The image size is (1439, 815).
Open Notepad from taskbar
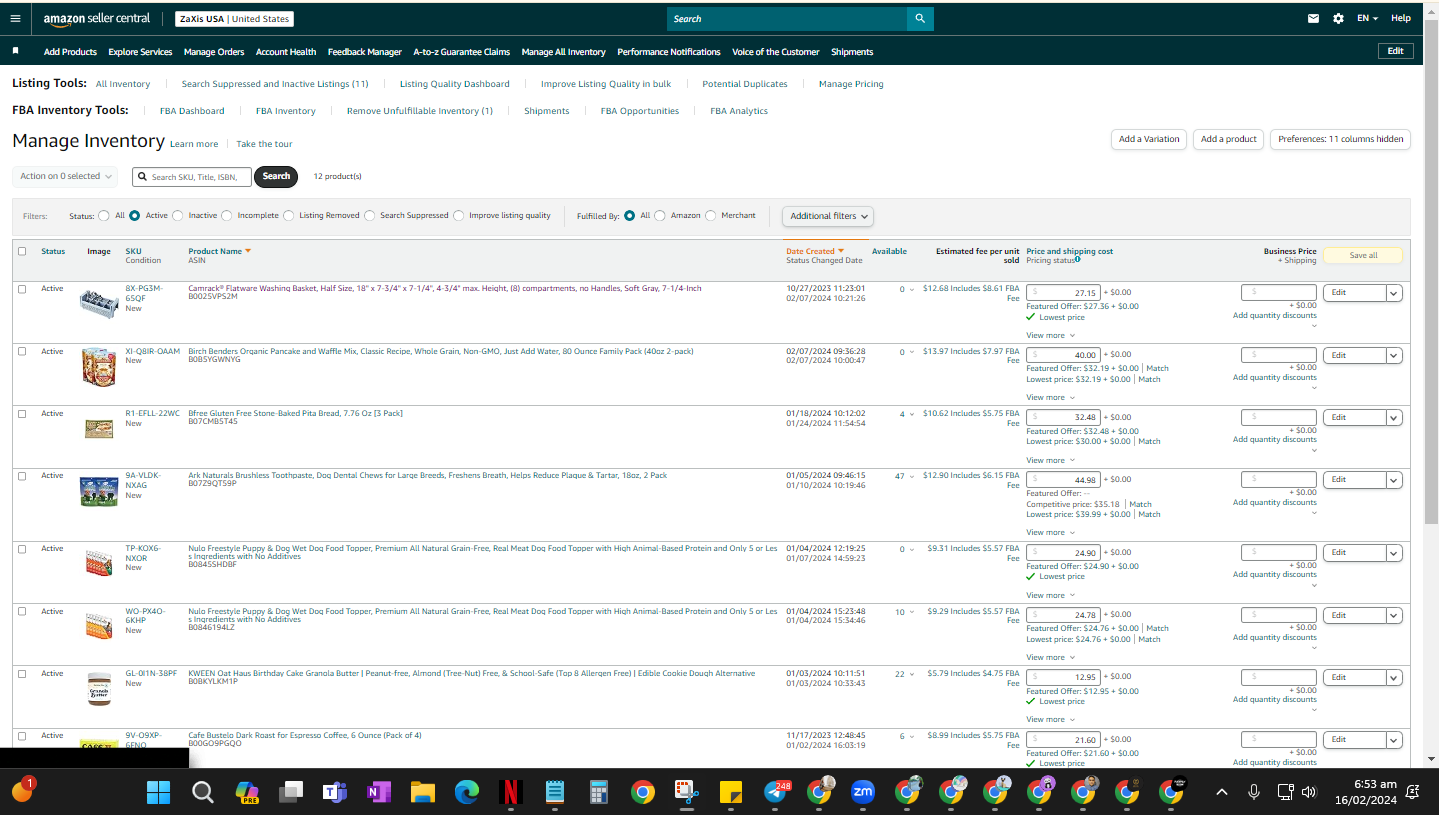point(554,793)
